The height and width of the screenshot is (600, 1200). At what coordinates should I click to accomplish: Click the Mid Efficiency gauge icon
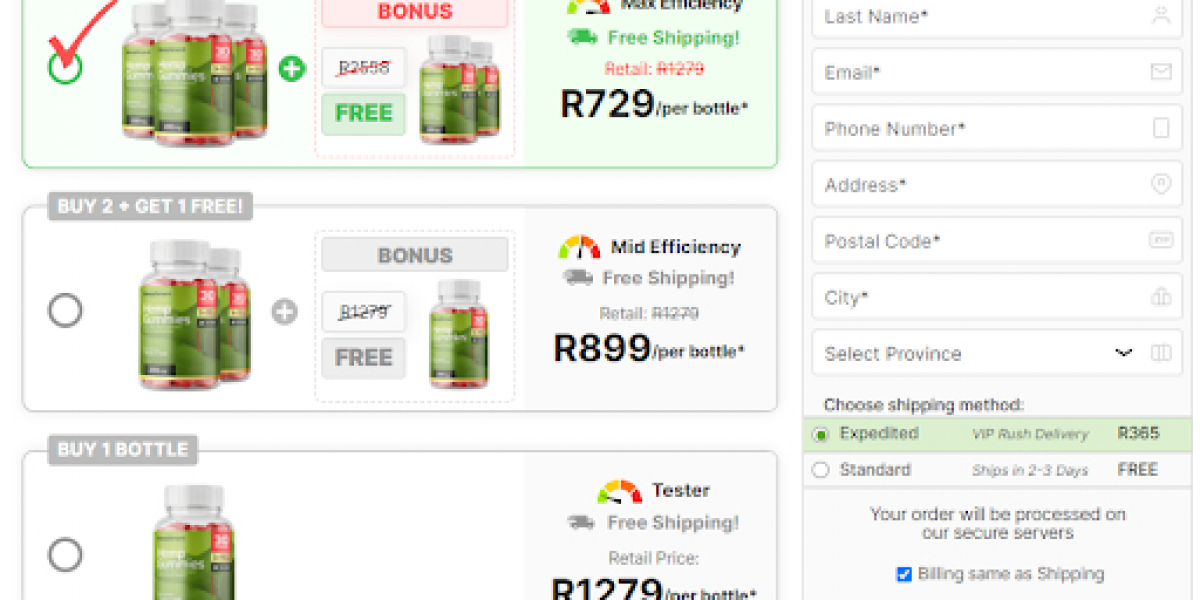579,247
